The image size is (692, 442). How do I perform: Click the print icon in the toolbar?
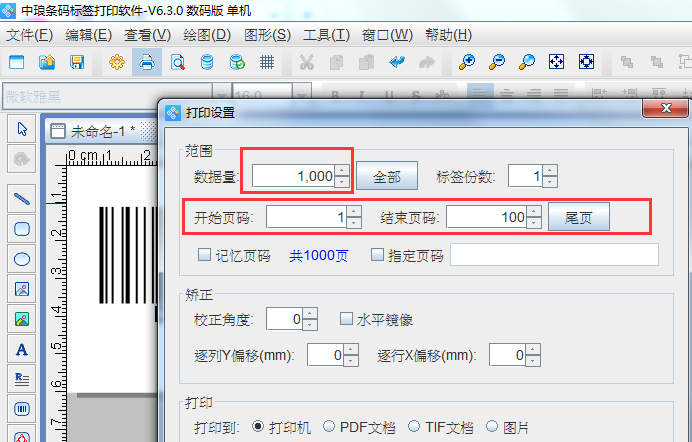point(146,62)
